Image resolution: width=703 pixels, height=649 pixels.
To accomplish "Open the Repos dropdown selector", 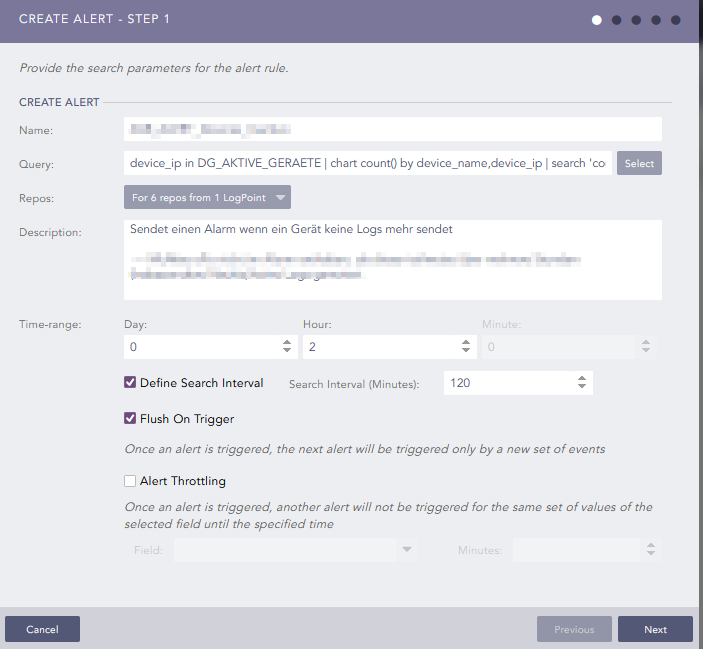I will [207, 198].
